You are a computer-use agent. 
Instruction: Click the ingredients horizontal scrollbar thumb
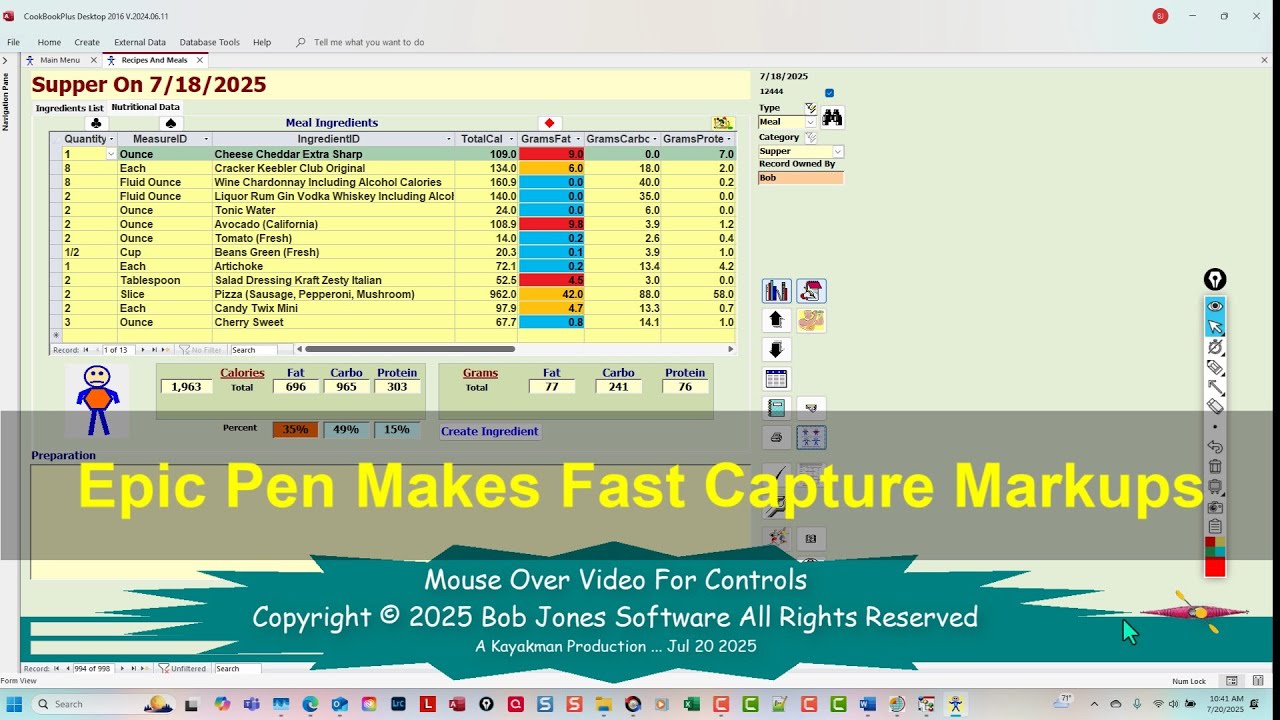(x=410, y=349)
